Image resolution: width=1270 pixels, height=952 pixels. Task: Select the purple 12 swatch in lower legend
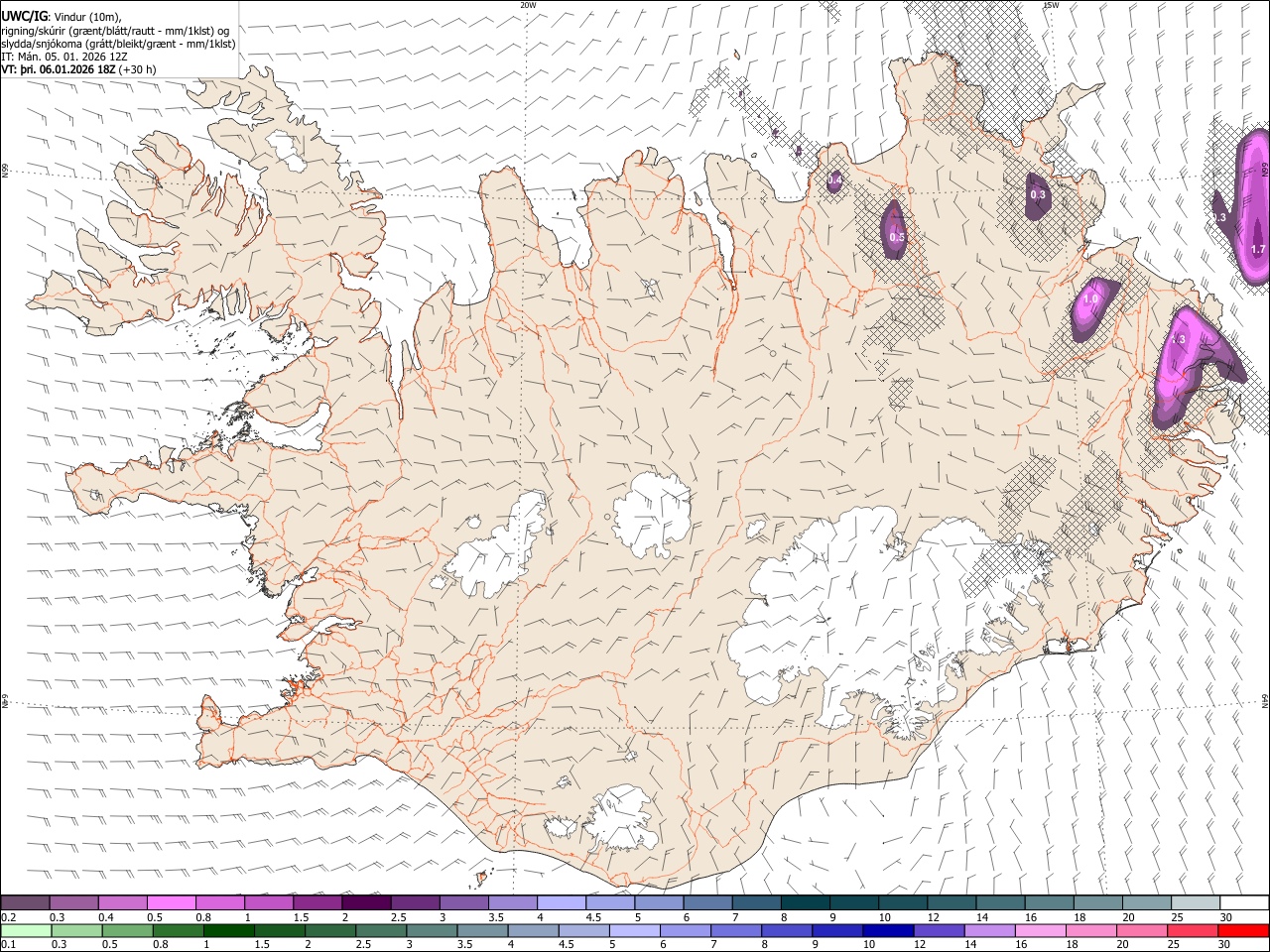tap(938, 930)
